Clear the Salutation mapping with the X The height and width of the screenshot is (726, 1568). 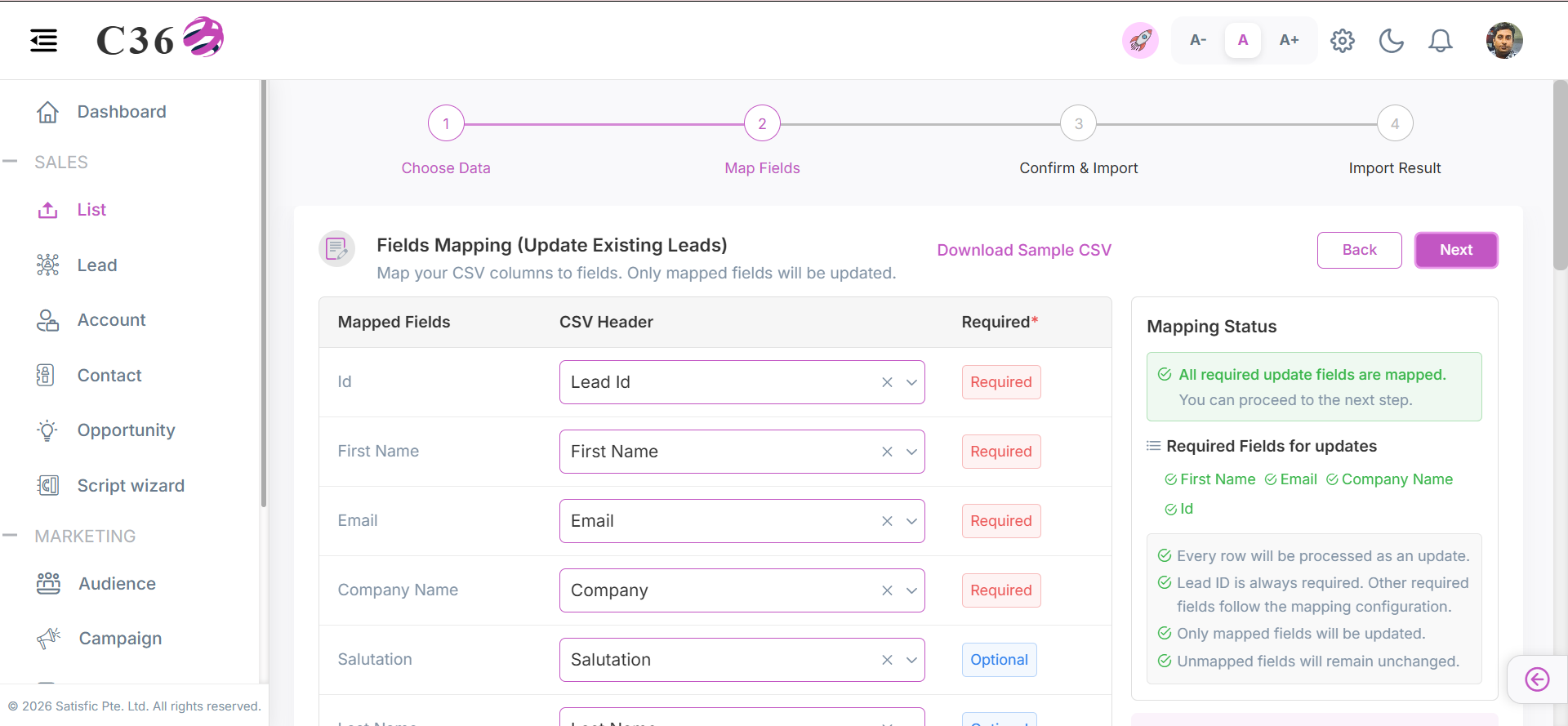(887, 660)
